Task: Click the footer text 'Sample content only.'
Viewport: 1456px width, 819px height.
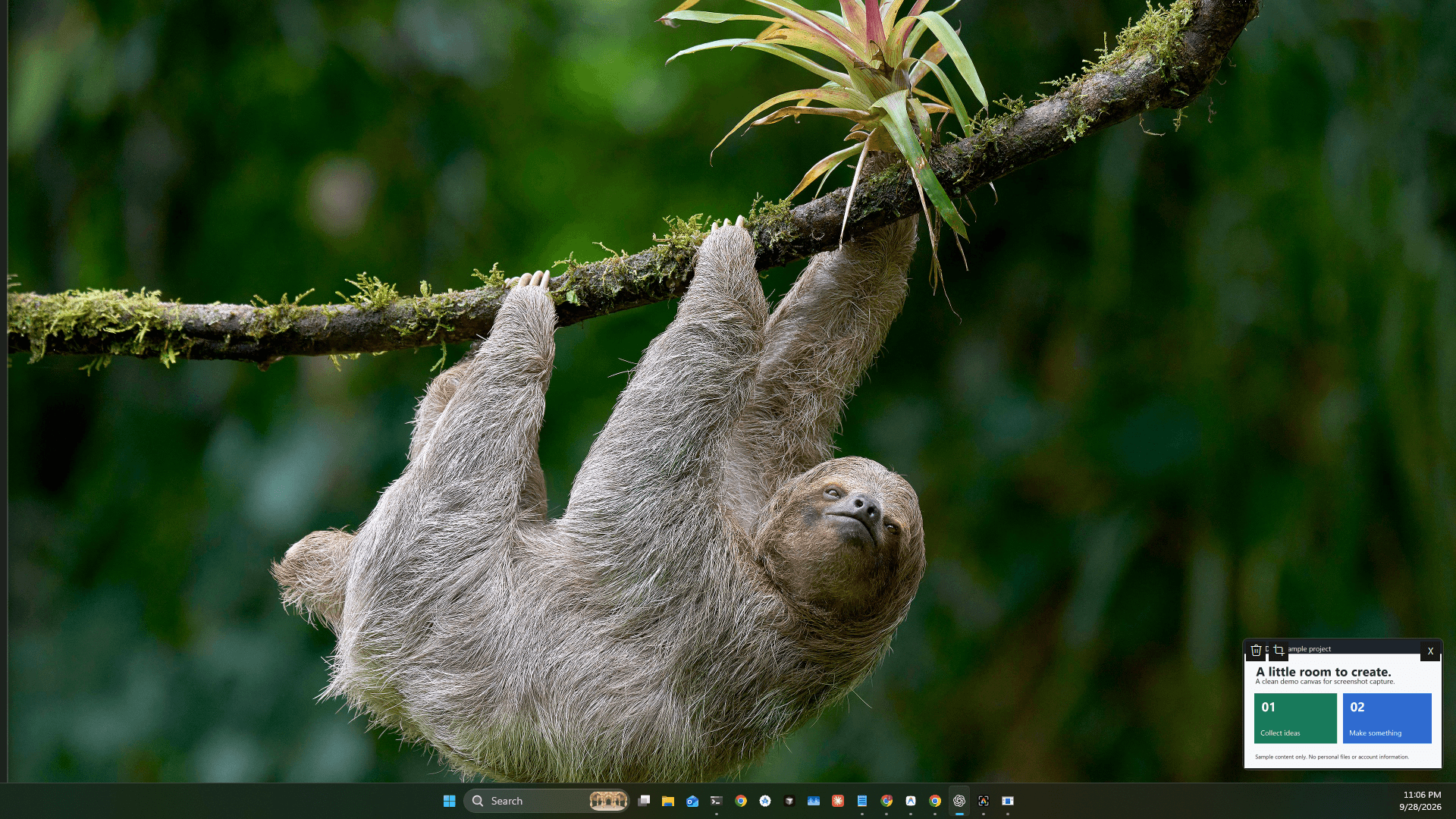Action: tap(1281, 757)
